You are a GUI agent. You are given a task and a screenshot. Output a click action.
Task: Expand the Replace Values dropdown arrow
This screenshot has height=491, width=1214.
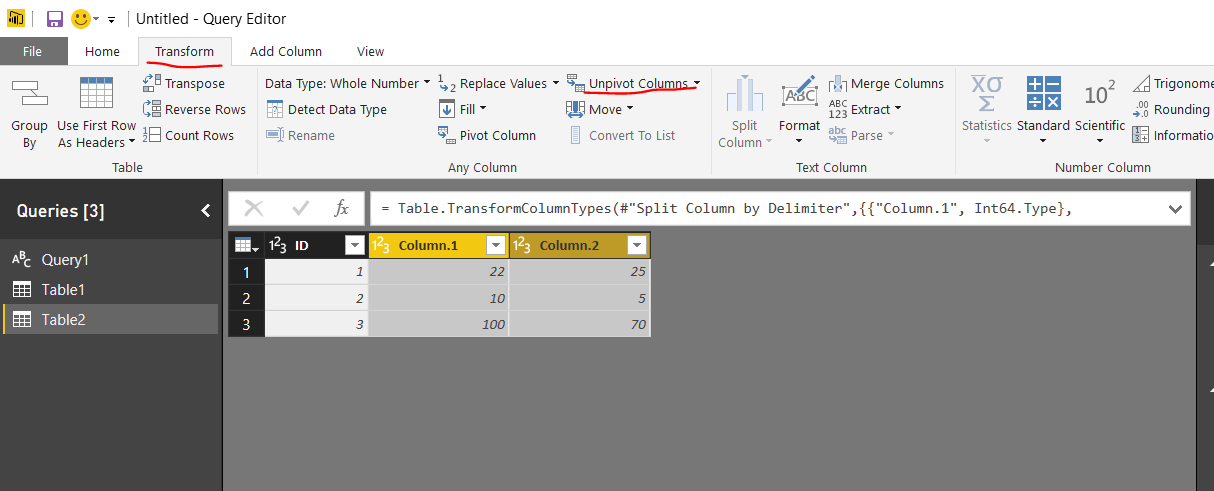click(x=556, y=83)
